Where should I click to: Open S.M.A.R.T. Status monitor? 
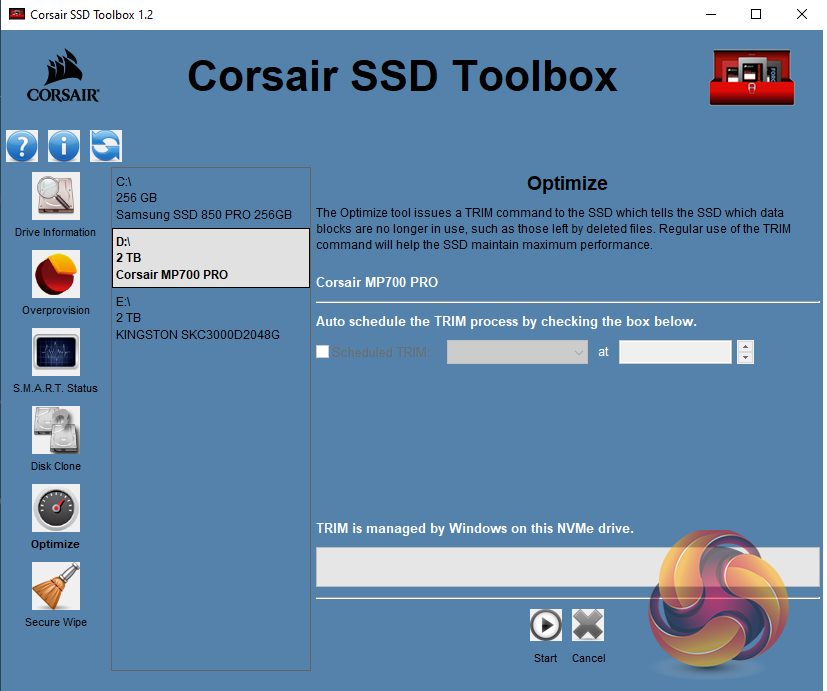click(x=56, y=352)
